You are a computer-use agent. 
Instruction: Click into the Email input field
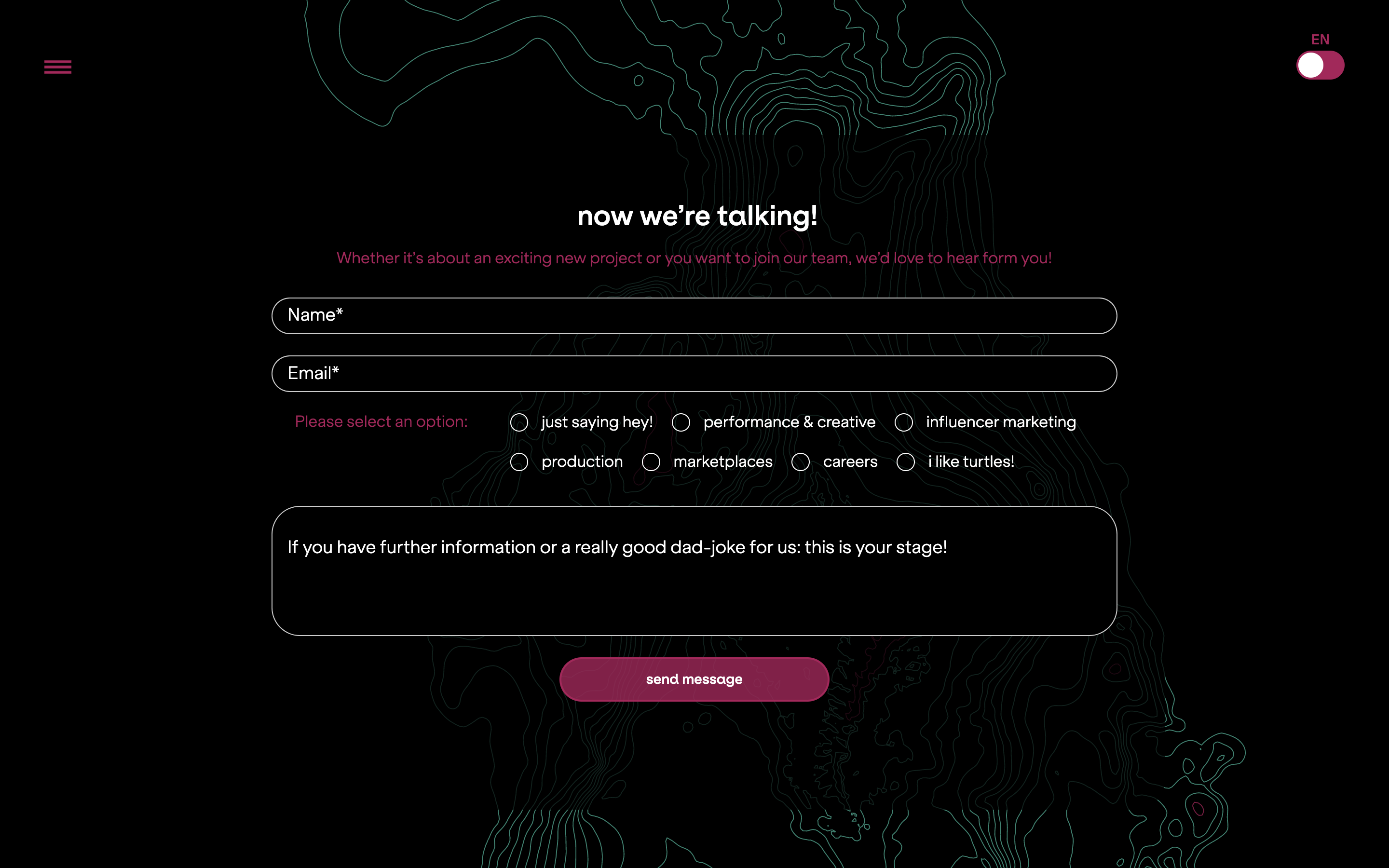(694, 373)
